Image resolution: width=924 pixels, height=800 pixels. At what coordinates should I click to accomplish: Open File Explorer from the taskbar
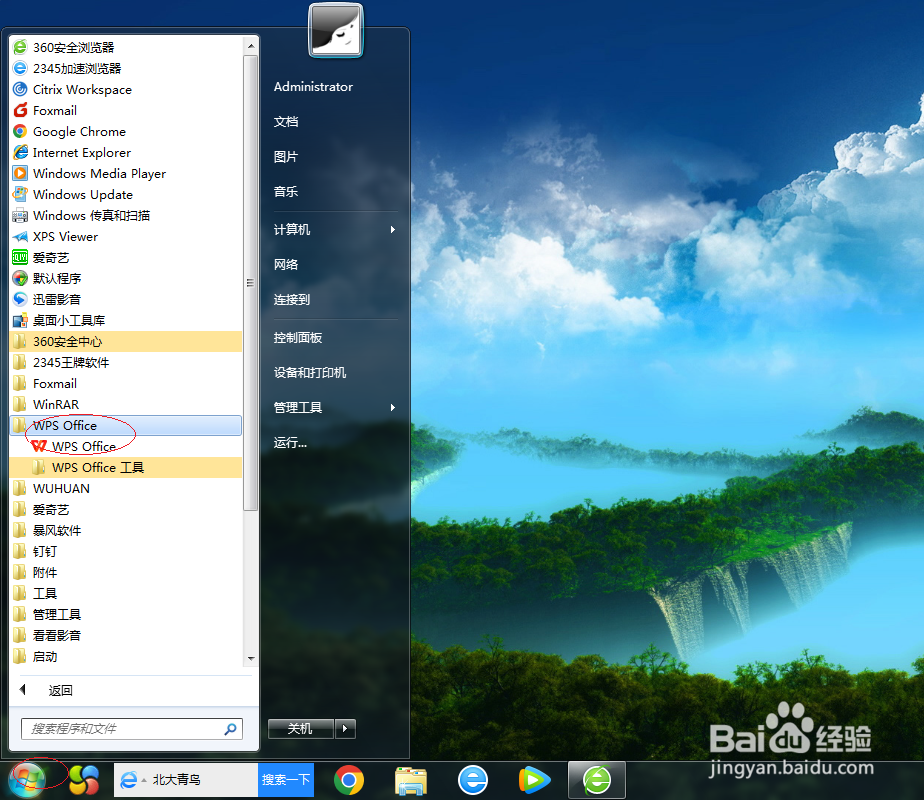(x=411, y=781)
